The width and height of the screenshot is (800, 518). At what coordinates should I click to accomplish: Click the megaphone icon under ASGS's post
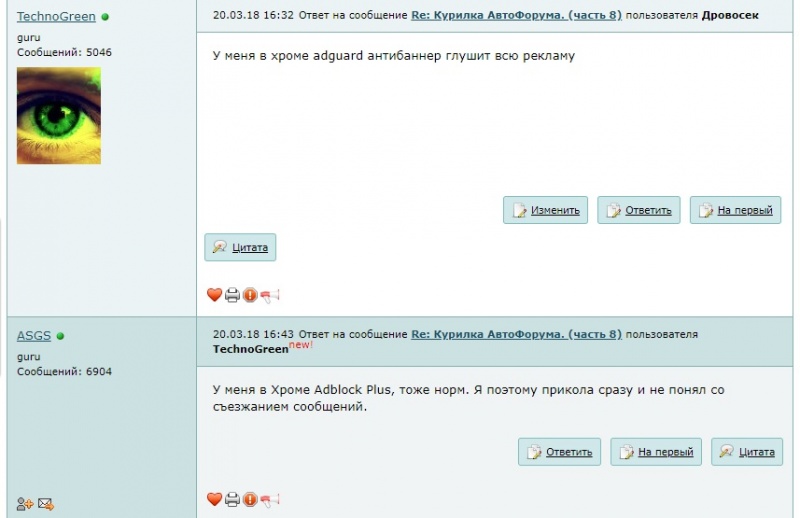269,500
